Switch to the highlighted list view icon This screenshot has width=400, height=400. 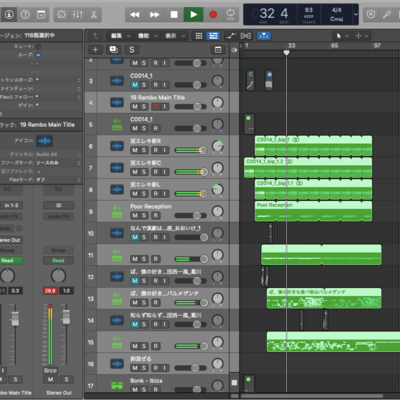click(x=213, y=36)
